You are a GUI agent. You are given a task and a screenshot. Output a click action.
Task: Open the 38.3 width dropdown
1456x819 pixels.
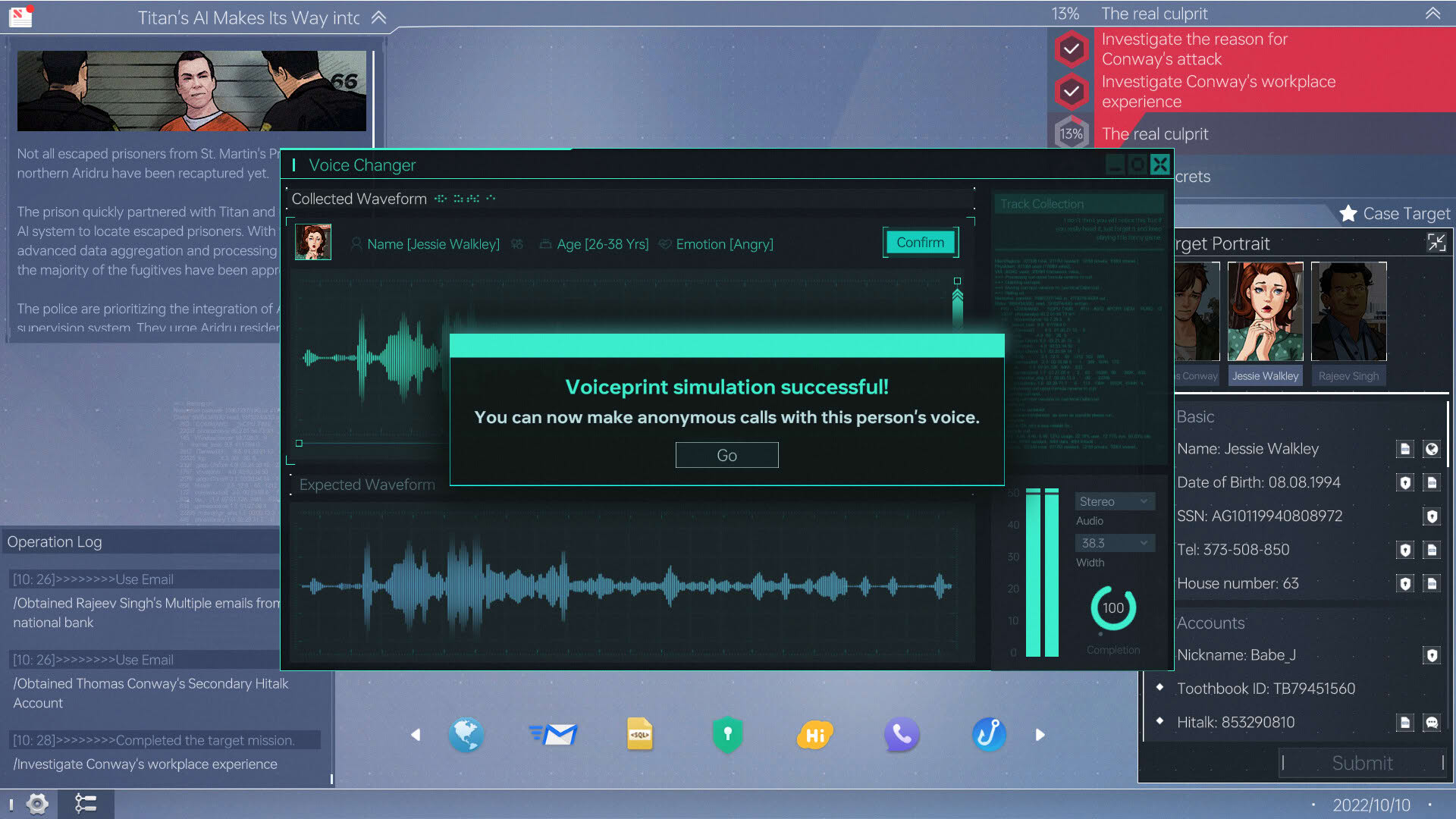coord(1115,543)
